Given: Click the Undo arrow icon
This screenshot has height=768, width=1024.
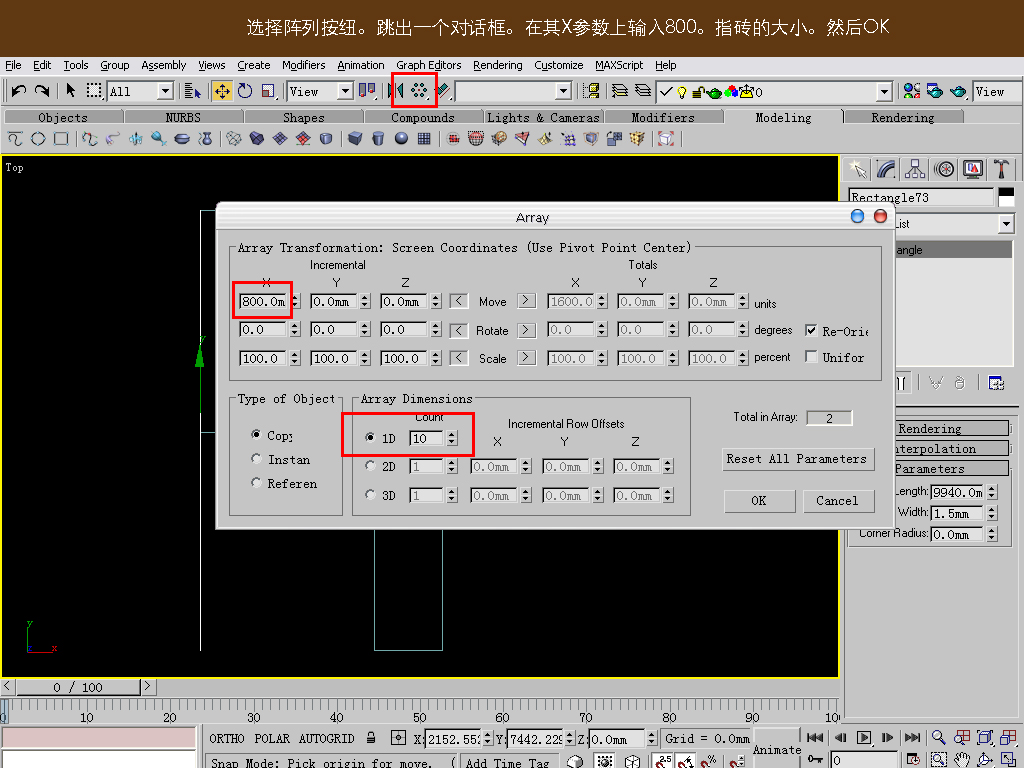Looking at the screenshot, I should [19, 91].
